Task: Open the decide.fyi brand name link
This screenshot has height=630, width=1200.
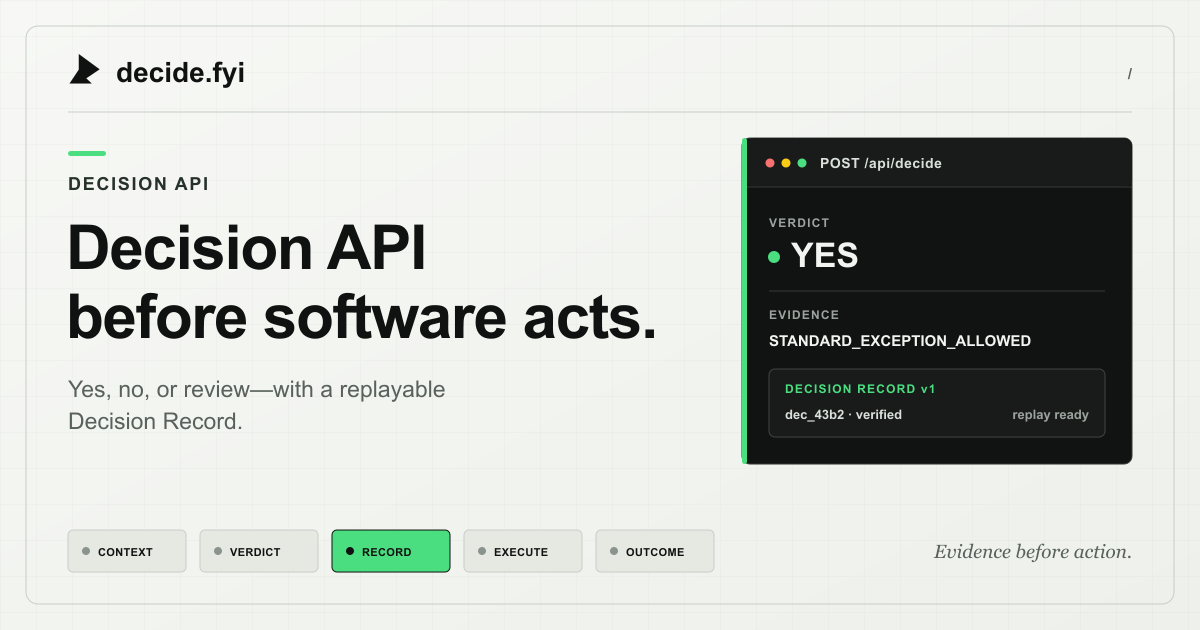Action: click(x=180, y=73)
